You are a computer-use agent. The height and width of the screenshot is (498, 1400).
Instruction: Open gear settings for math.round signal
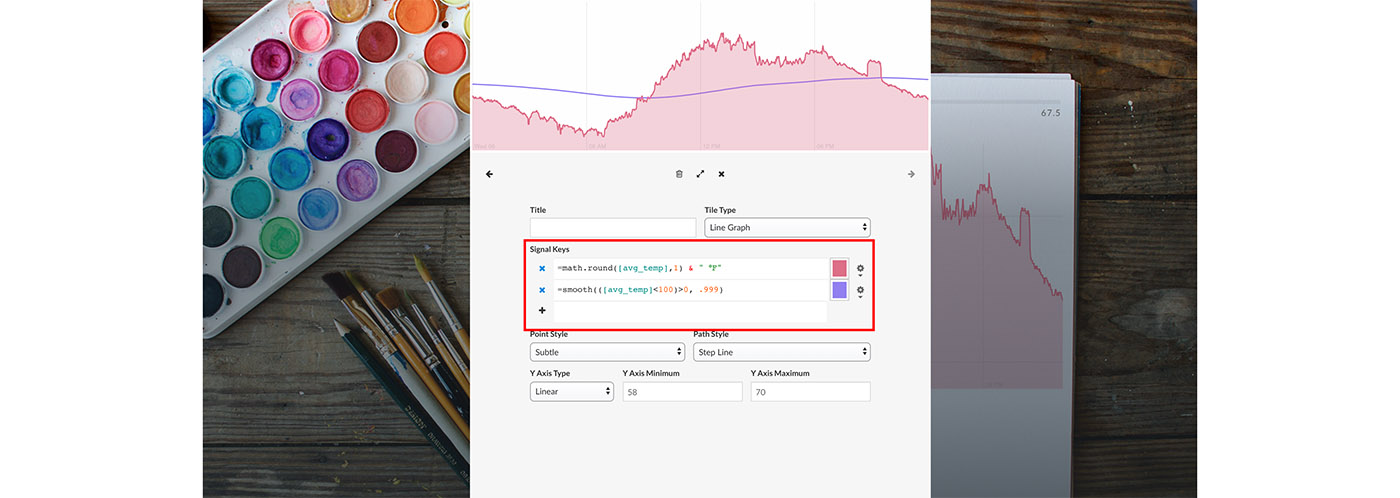[860, 269]
